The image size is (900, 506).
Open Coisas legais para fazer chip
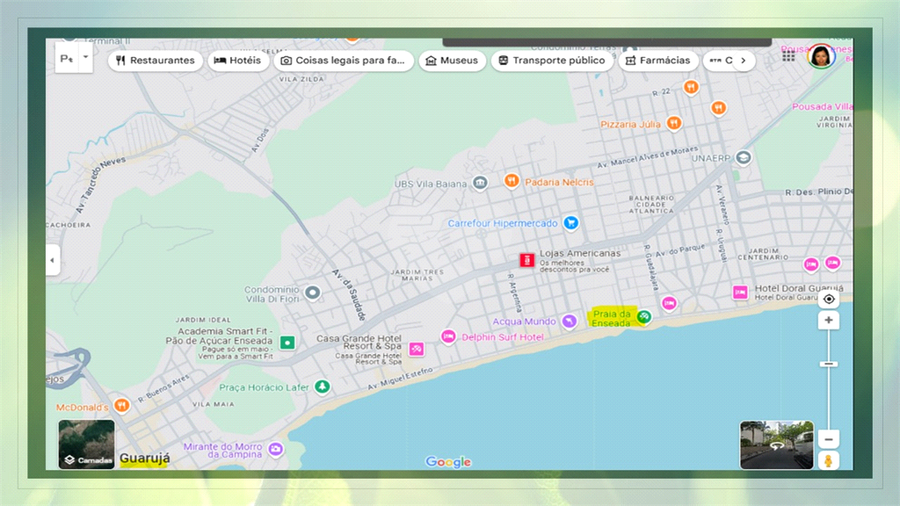pyautogui.click(x=343, y=60)
